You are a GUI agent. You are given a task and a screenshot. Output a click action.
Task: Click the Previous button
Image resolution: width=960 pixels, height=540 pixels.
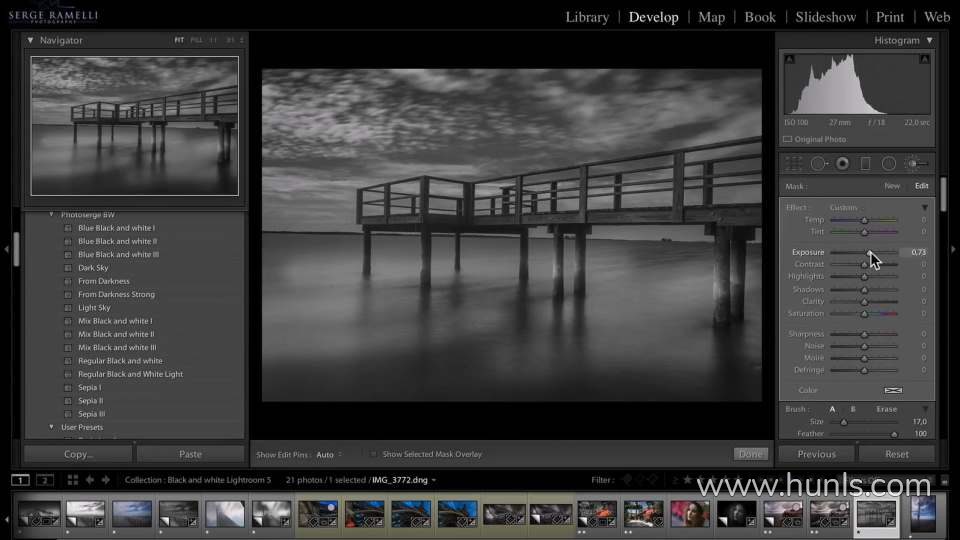click(x=816, y=454)
